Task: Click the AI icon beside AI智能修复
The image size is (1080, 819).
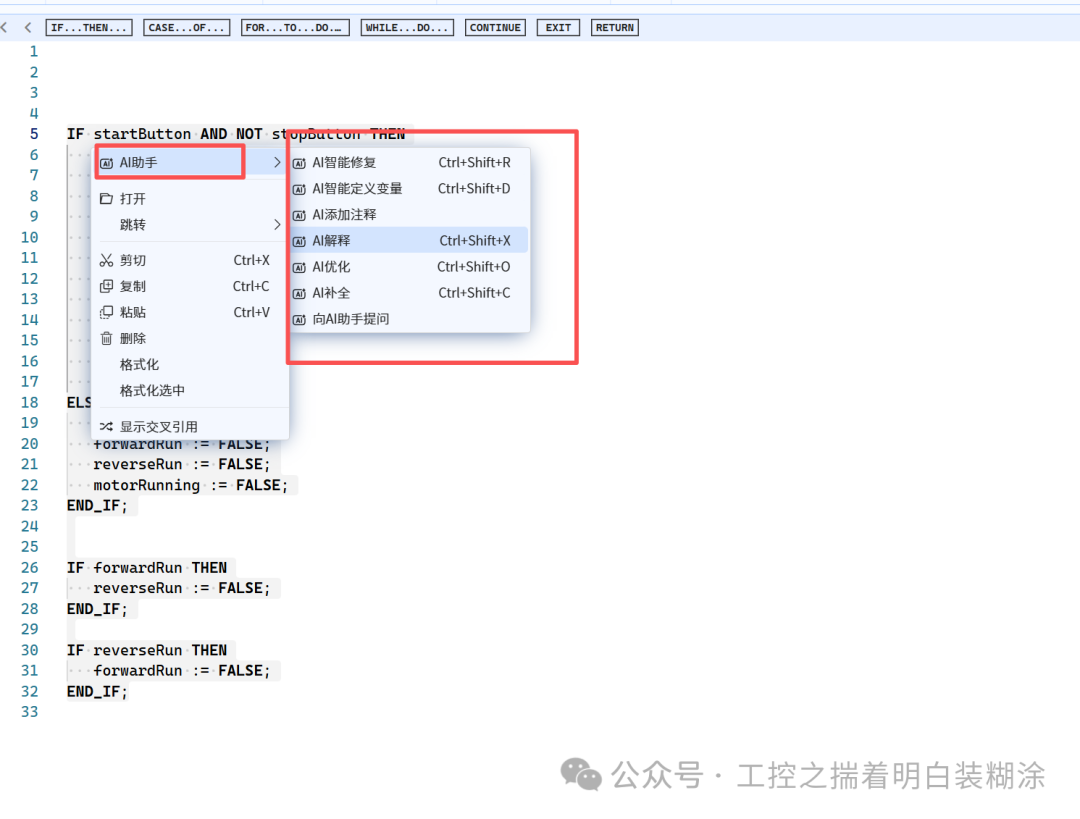Action: 299,163
